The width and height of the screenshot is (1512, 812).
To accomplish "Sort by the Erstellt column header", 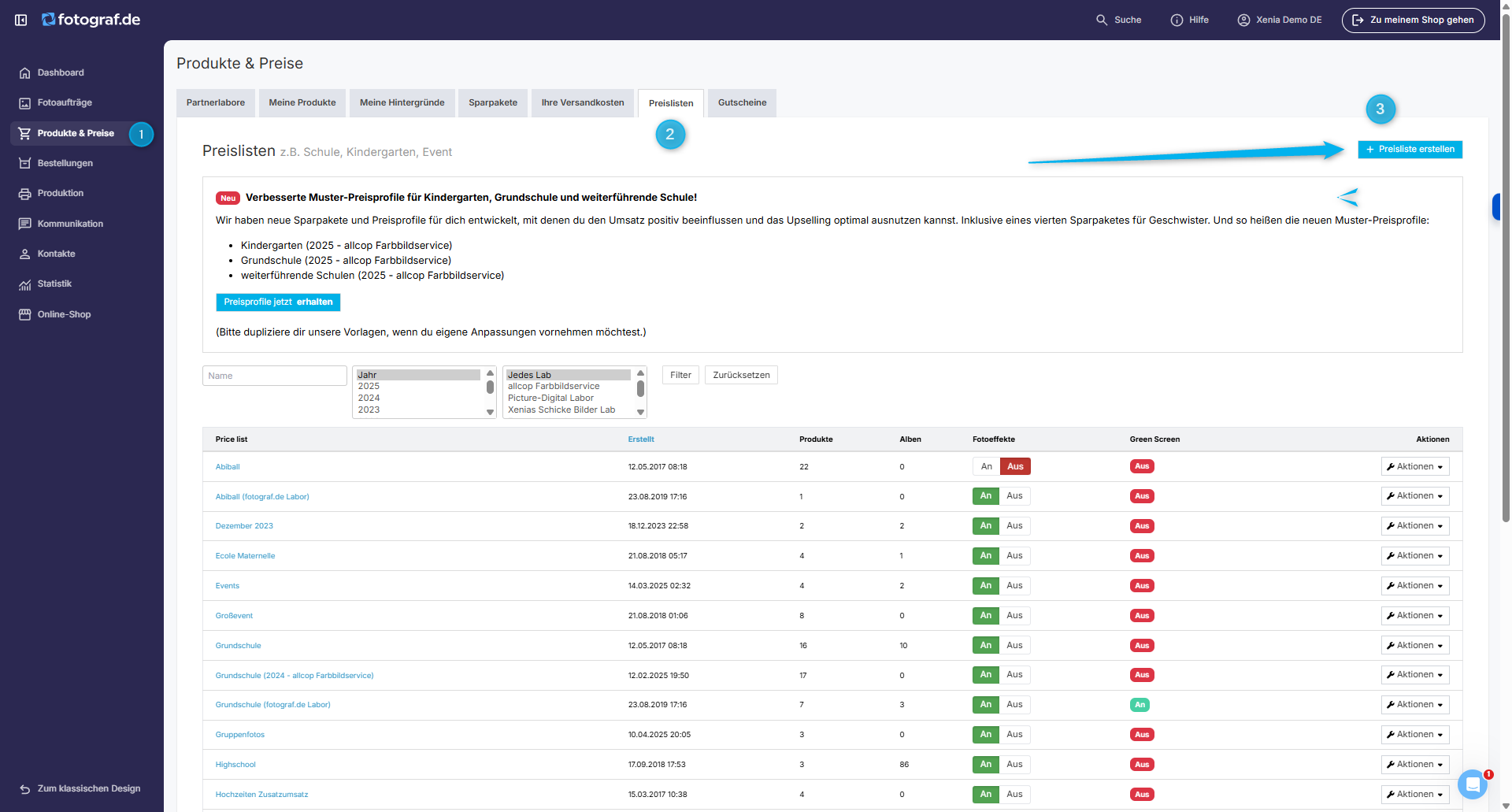I will [641, 439].
